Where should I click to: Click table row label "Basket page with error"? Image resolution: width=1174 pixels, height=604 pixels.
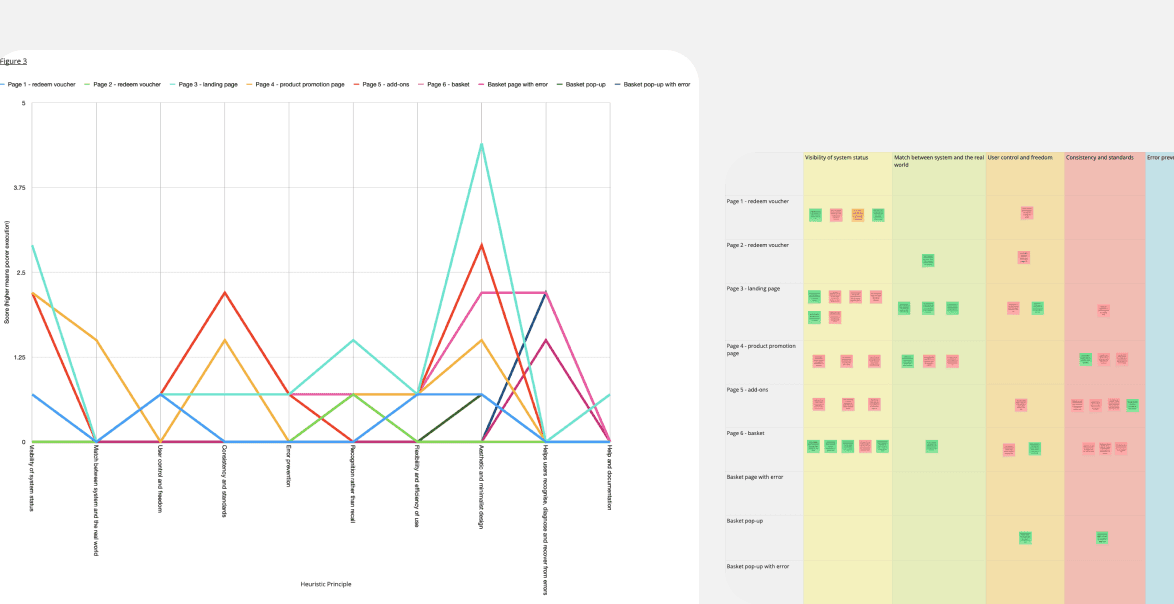755,477
